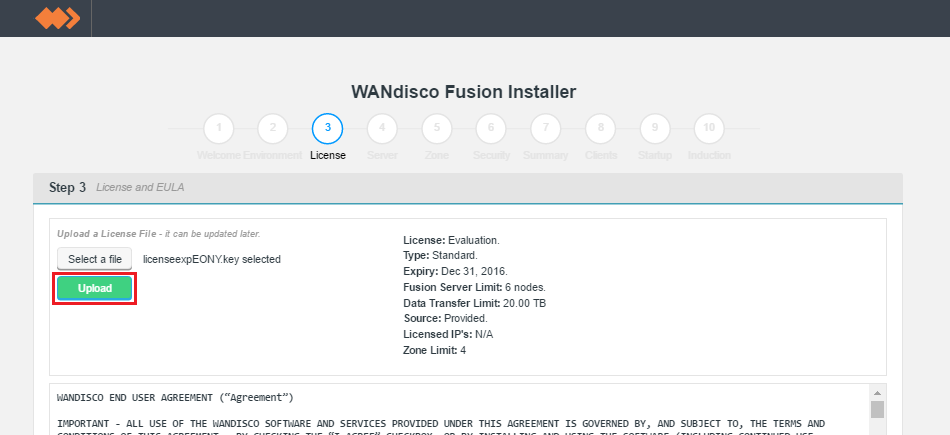Click the WANdisco orange logo
This screenshot has width=950, height=435.
(x=58, y=18)
